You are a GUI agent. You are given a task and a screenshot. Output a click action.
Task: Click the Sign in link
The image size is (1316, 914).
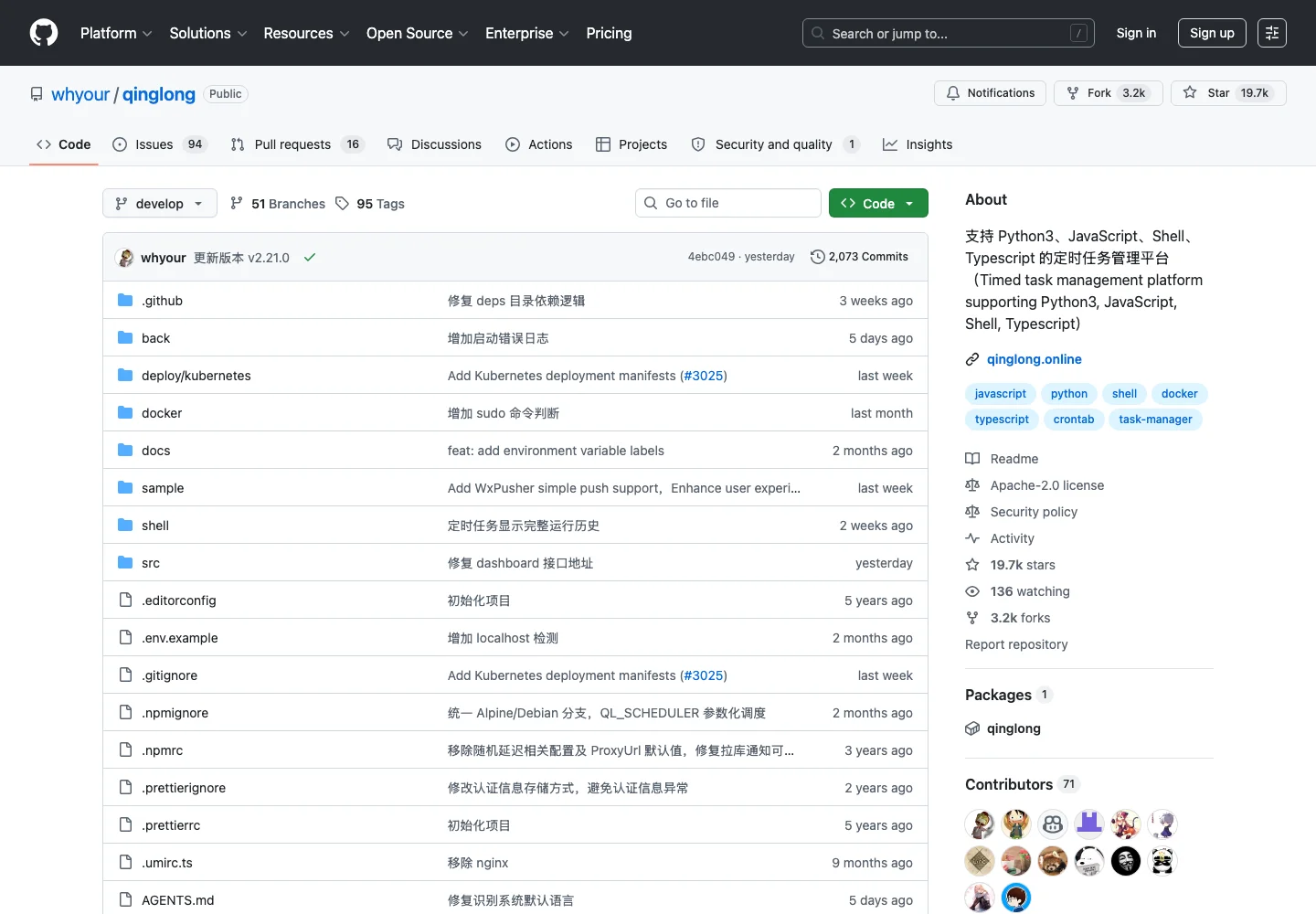click(x=1136, y=33)
